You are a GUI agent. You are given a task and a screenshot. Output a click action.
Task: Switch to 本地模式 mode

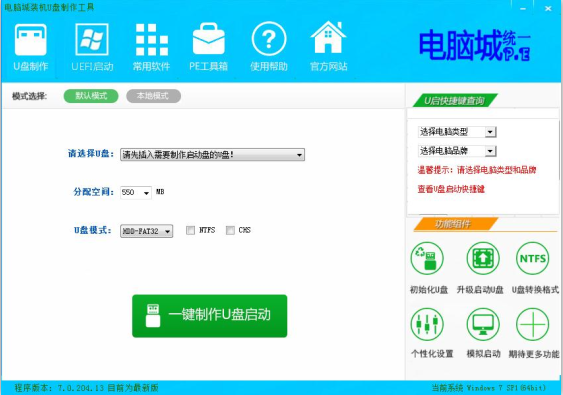[x=153, y=96]
